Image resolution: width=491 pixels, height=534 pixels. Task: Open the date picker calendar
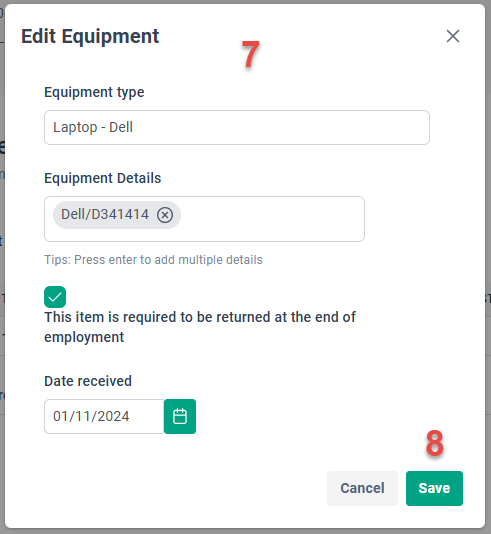[x=180, y=416]
